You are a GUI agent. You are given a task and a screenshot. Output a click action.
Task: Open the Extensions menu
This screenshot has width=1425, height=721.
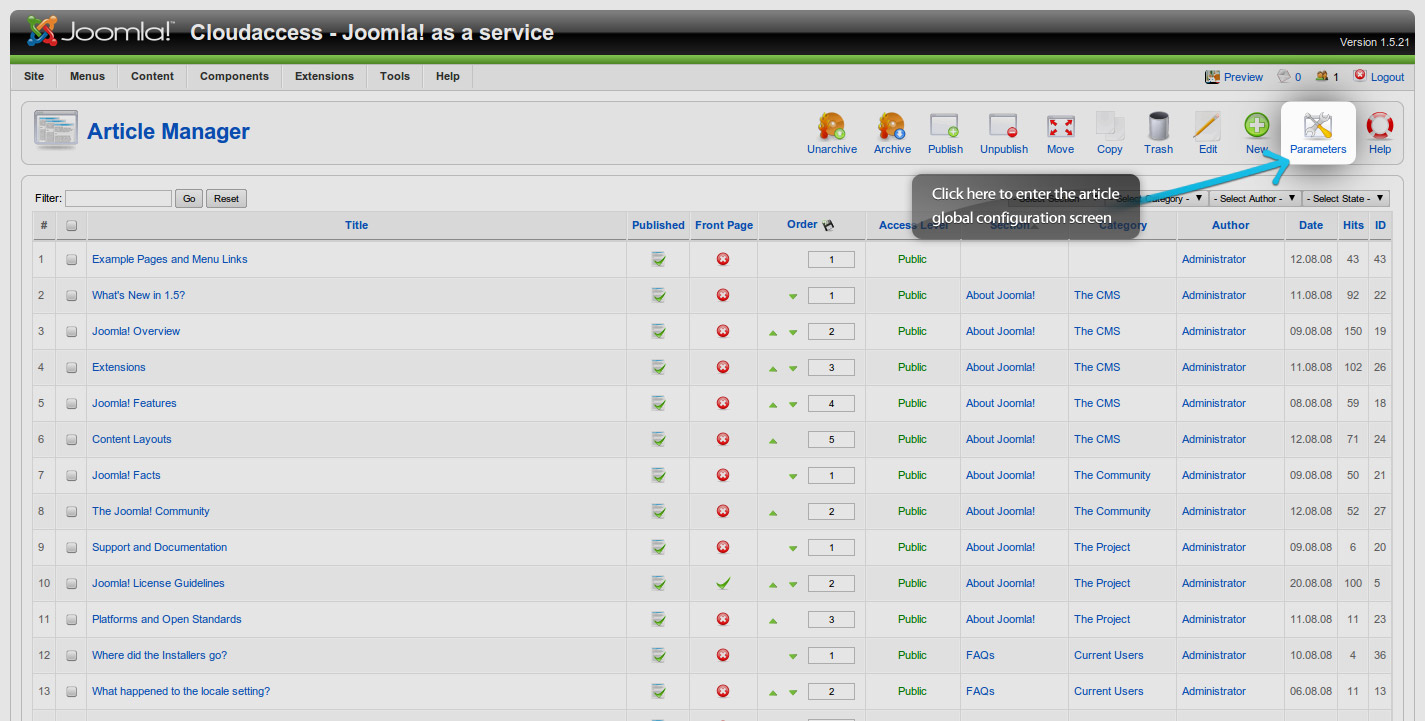pyautogui.click(x=324, y=76)
